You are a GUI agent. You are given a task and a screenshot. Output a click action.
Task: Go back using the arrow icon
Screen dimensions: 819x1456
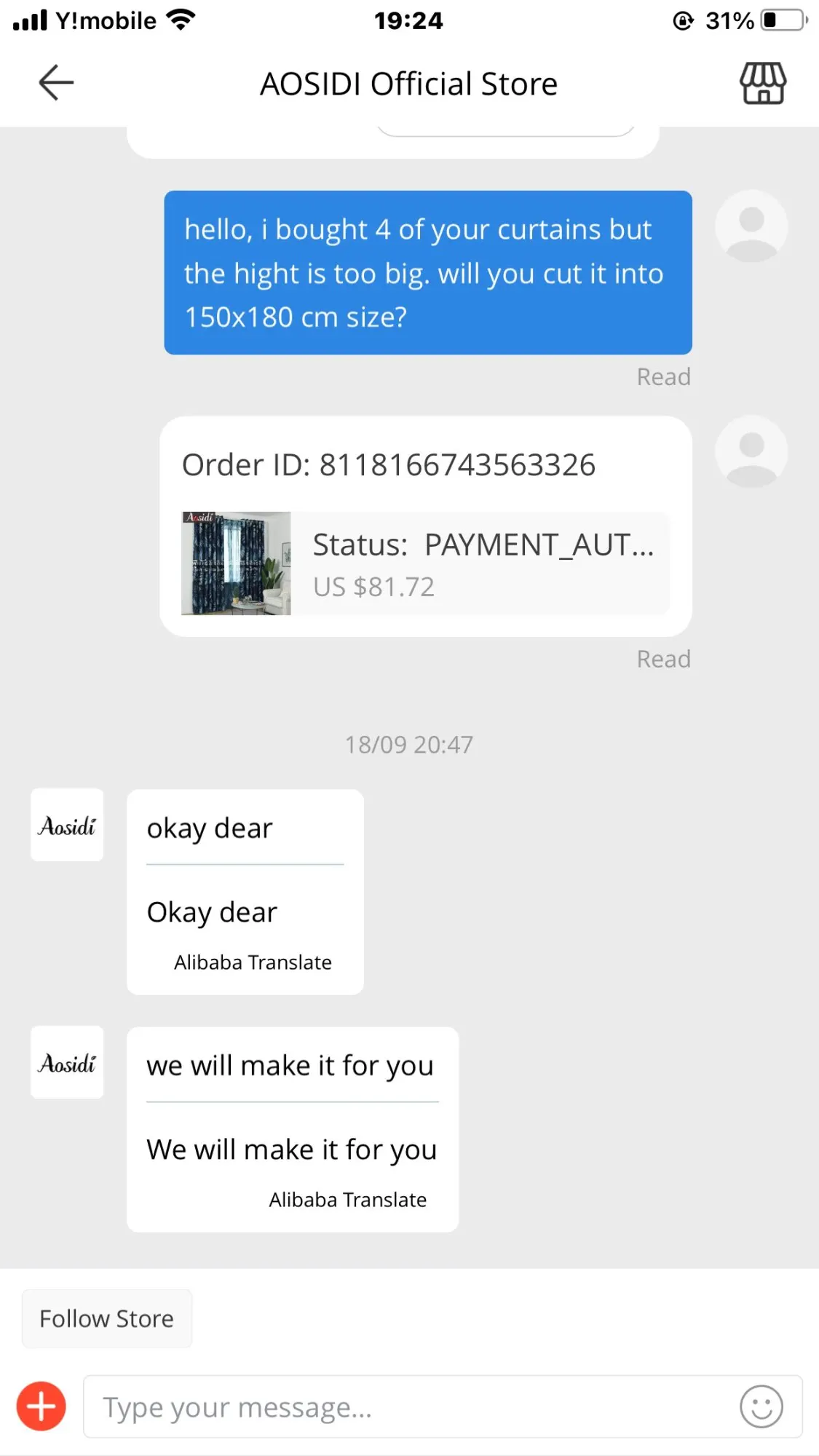[56, 82]
